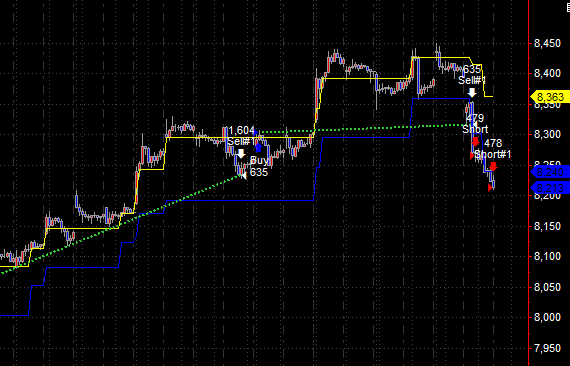Click the 8,450 price axis label
This screenshot has width=570, height=366.
547,44
